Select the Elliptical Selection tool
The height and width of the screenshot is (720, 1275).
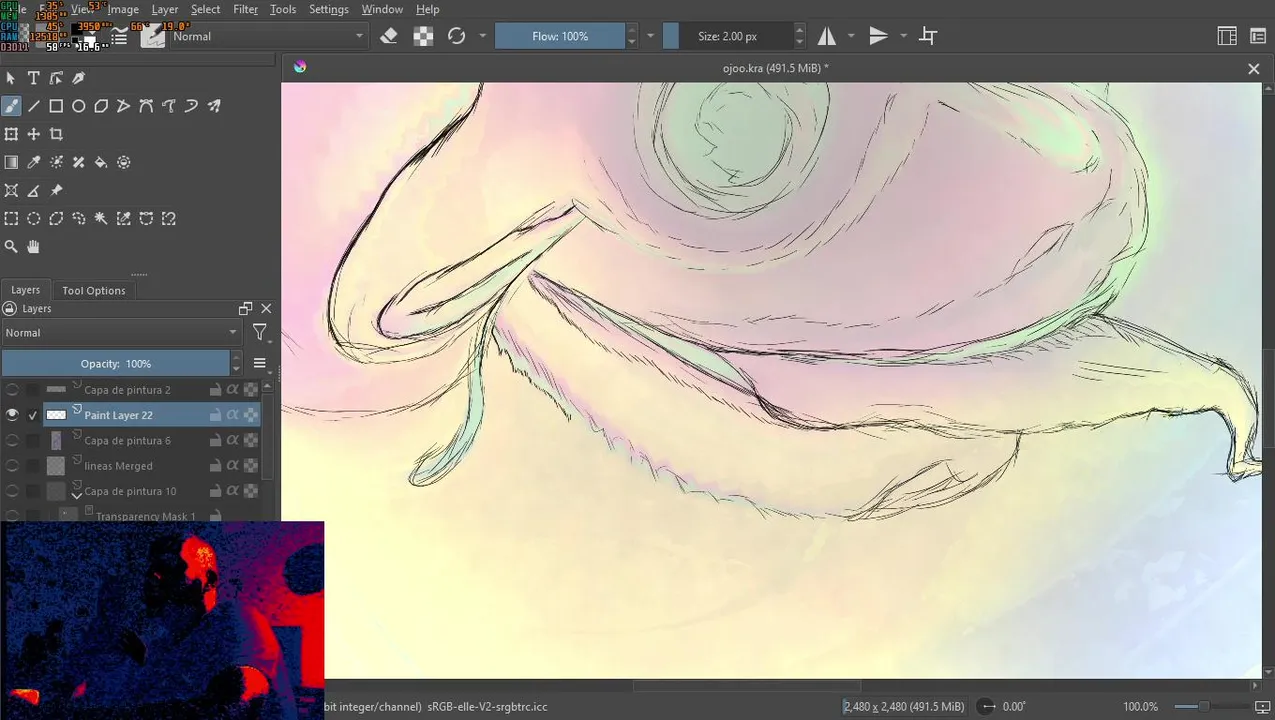(x=33, y=218)
